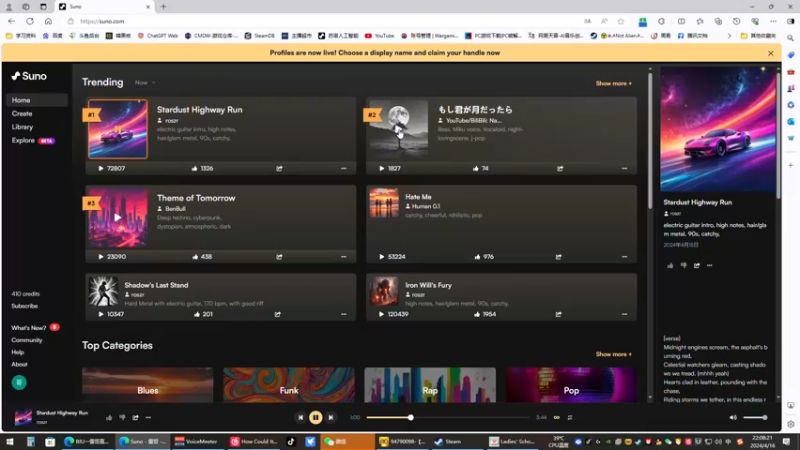This screenshot has width=800, height=450.
Task: Open Create page in sidebar
Action: [22, 114]
